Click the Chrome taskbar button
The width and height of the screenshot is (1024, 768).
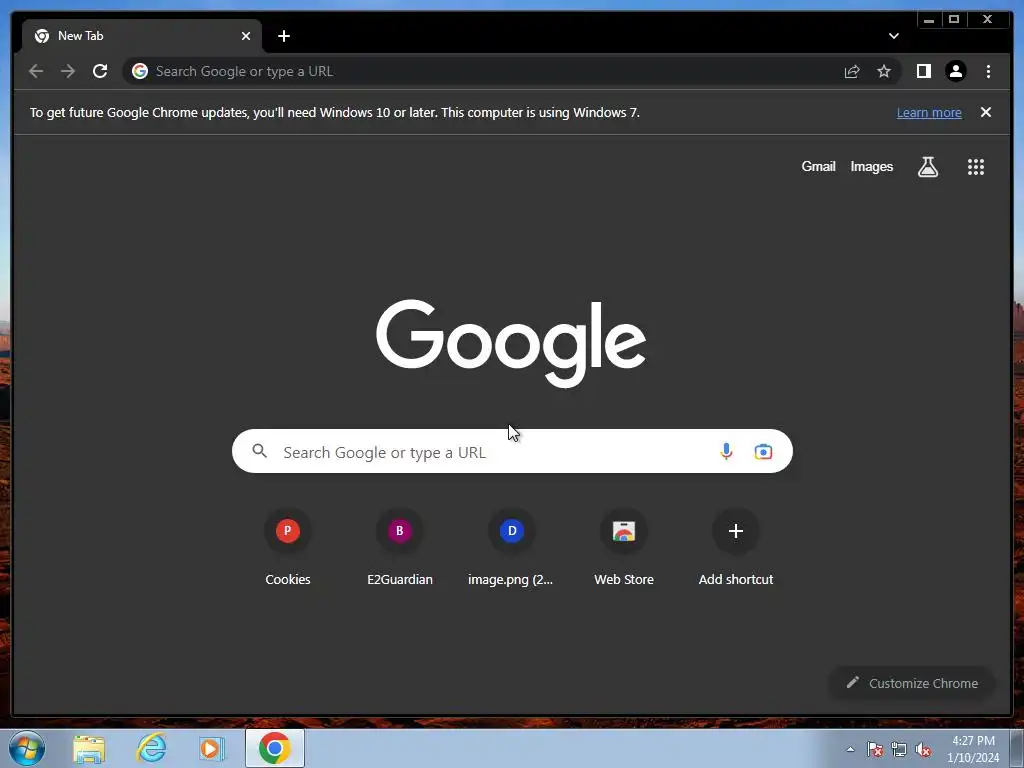274,748
